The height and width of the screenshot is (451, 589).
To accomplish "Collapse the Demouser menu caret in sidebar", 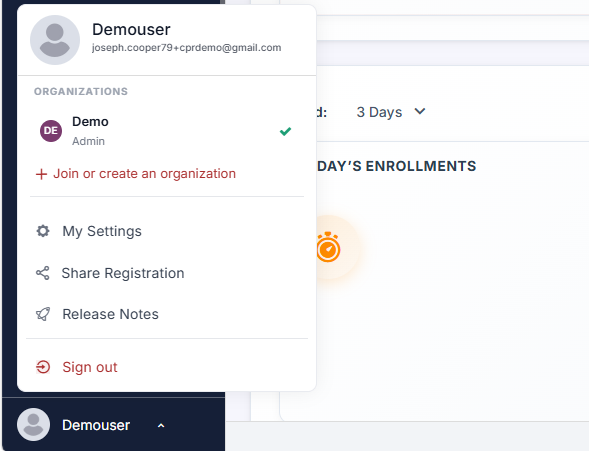I will click(x=161, y=425).
